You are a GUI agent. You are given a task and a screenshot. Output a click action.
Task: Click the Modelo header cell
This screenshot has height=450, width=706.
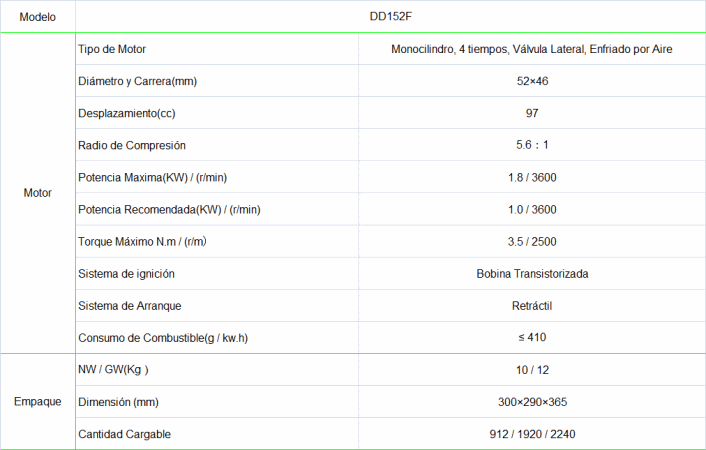37,17
